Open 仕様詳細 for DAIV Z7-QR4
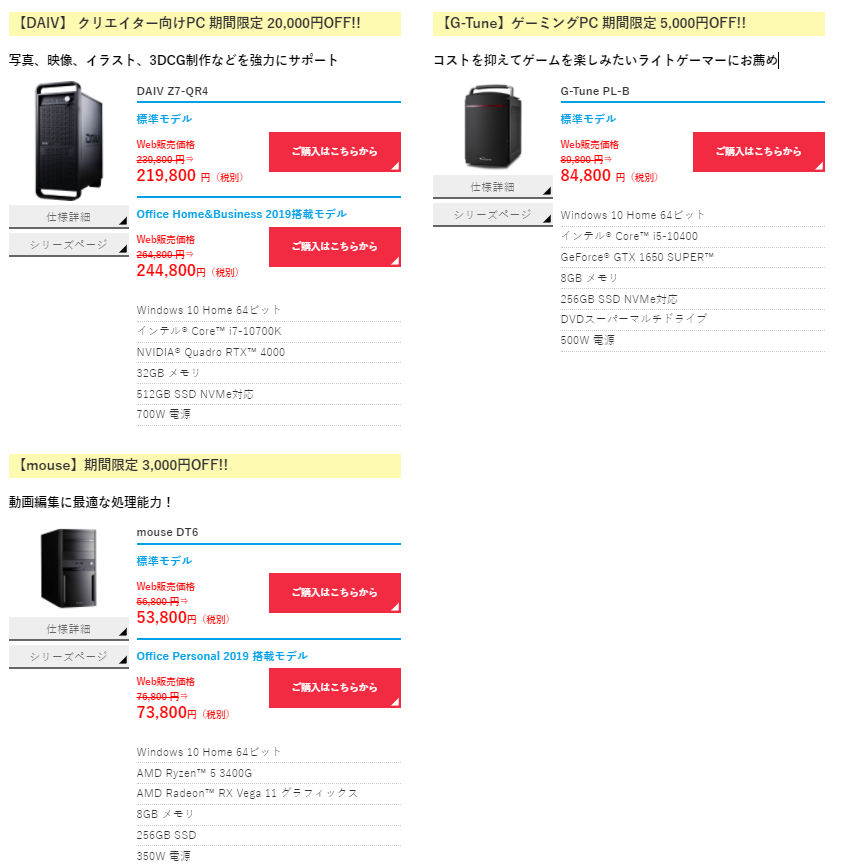The width and height of the screenshot is (843, 866). coord(69,216)
